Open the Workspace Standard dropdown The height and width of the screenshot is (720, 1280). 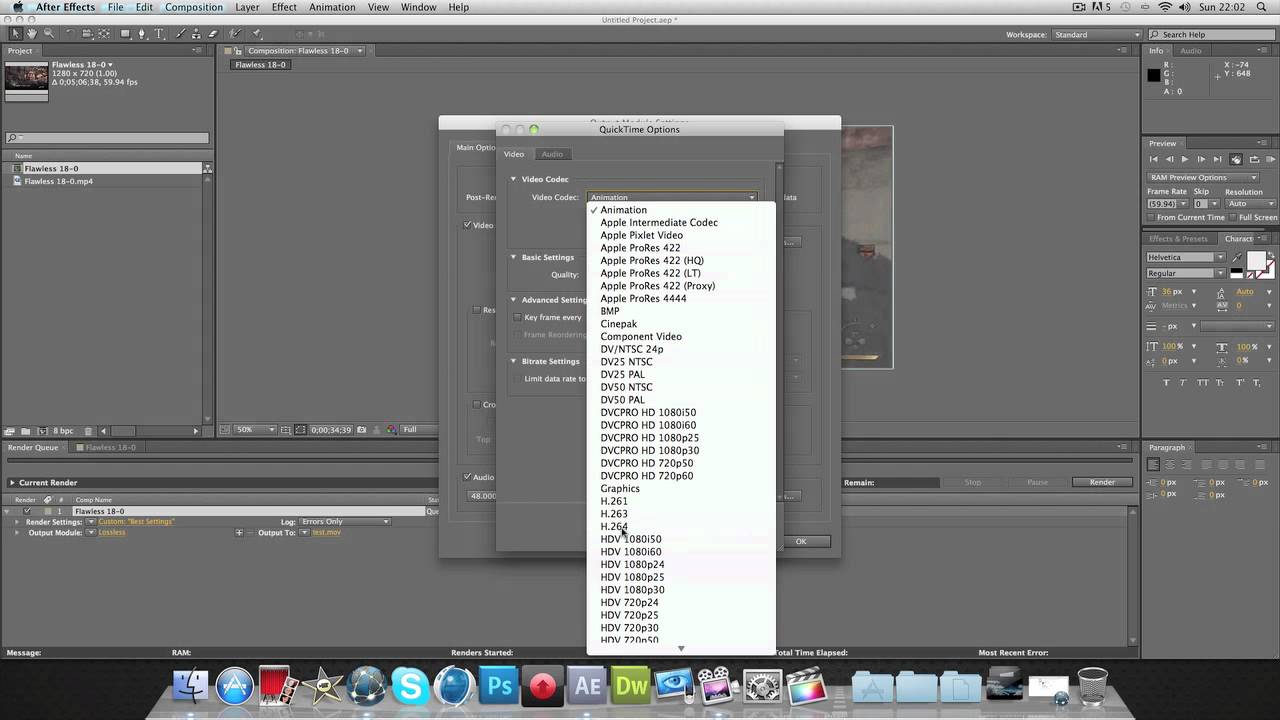click(1097, 35)
